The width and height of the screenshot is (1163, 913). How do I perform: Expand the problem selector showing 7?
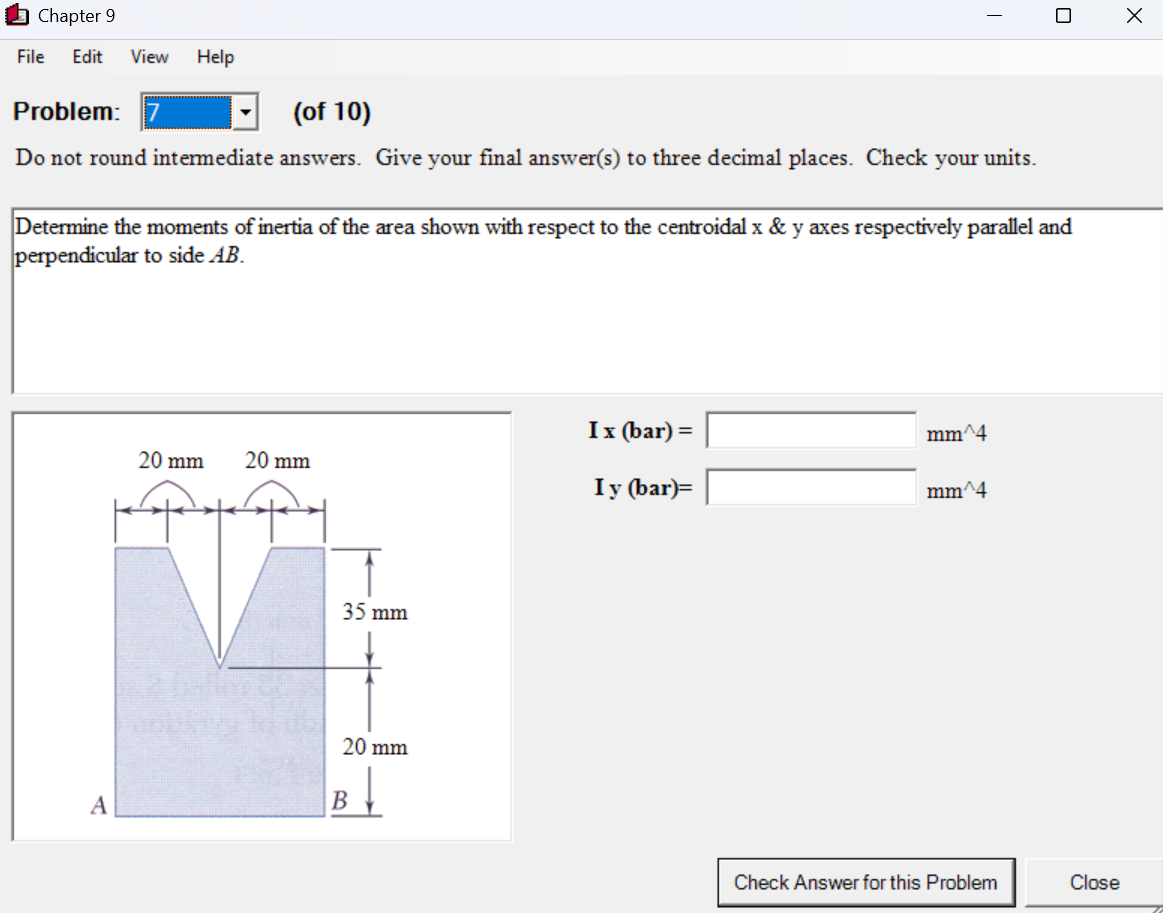tap(246, 112)
